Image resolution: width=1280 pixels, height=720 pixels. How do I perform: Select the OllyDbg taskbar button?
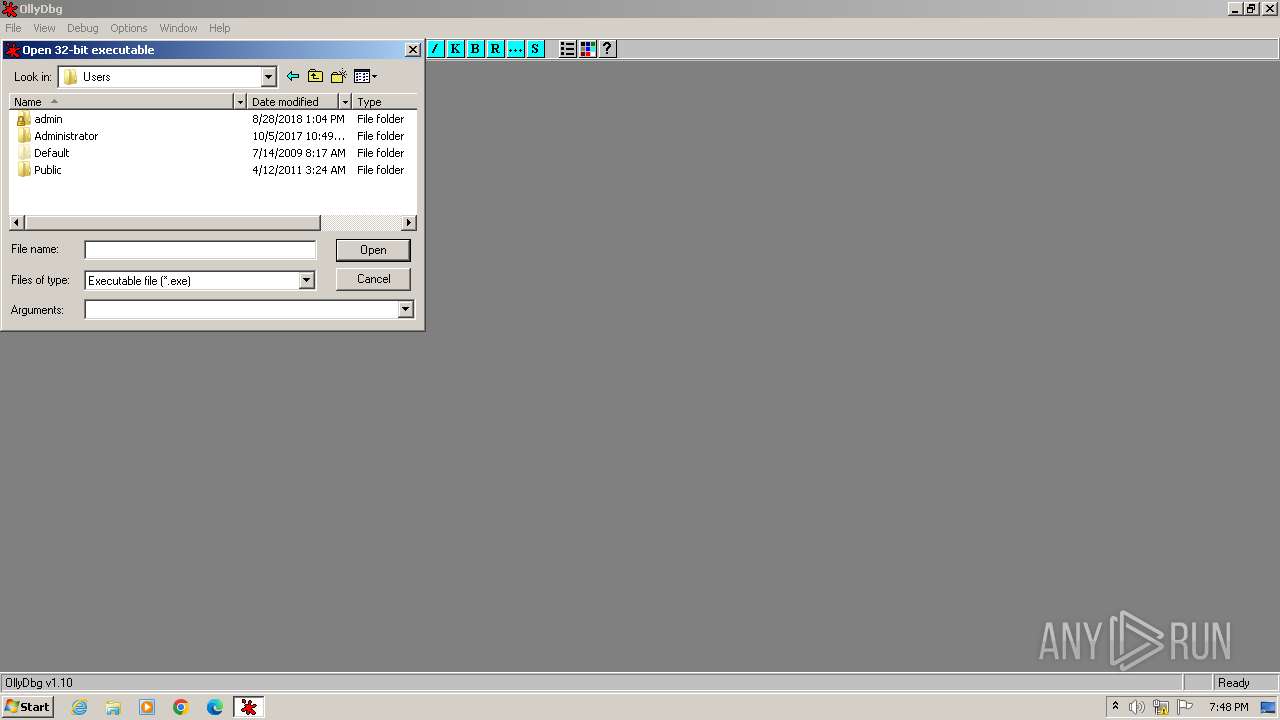click(249, 707)
